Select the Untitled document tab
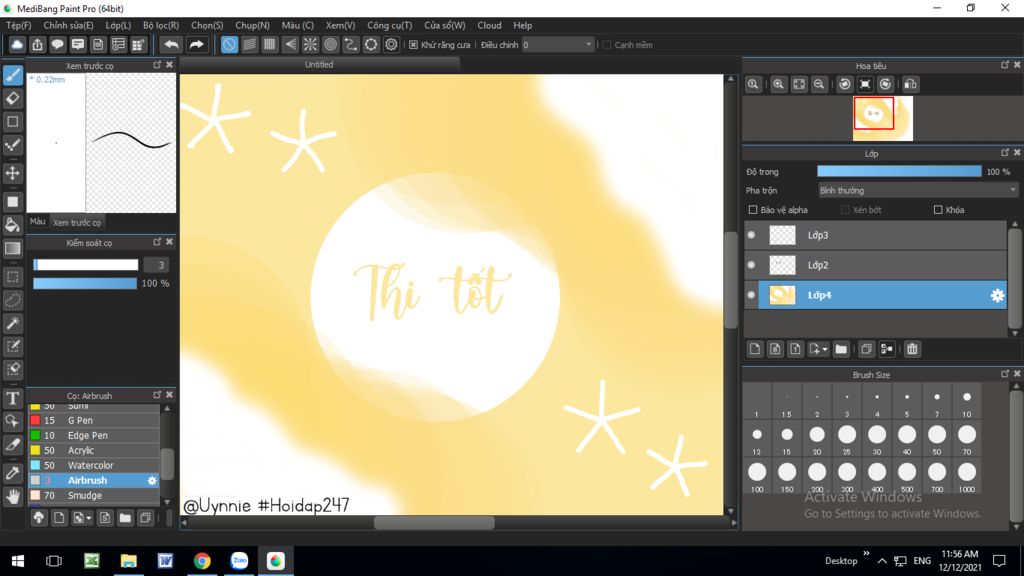 pos(319,65)
